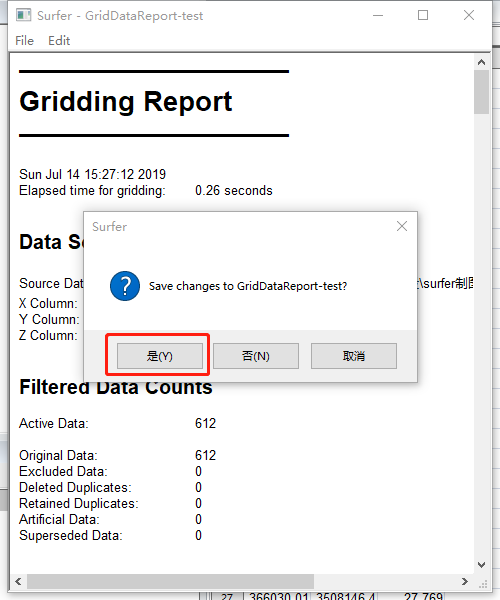
Task: Click the vertical scrollbar thumb
Action: pos(481,92)
